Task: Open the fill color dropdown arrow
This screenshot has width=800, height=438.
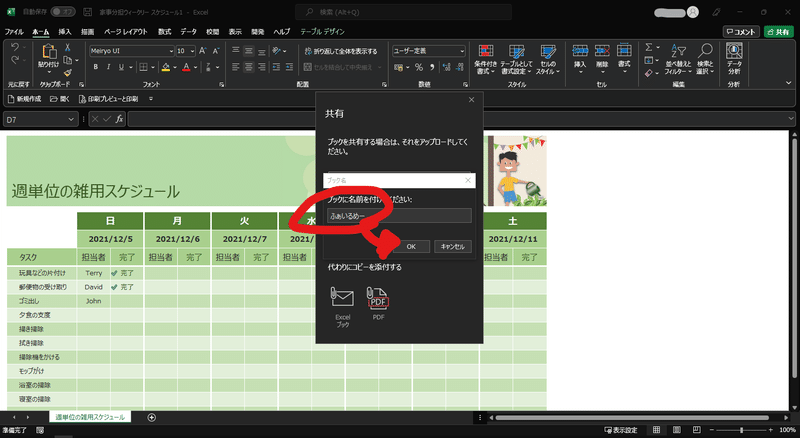Action: (174, 67)
